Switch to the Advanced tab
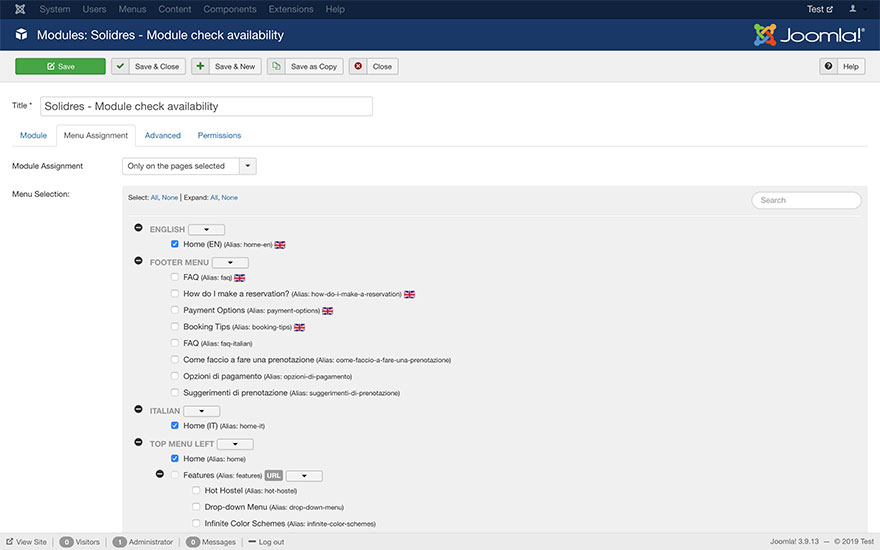880x550 pixels. point(163,135)
